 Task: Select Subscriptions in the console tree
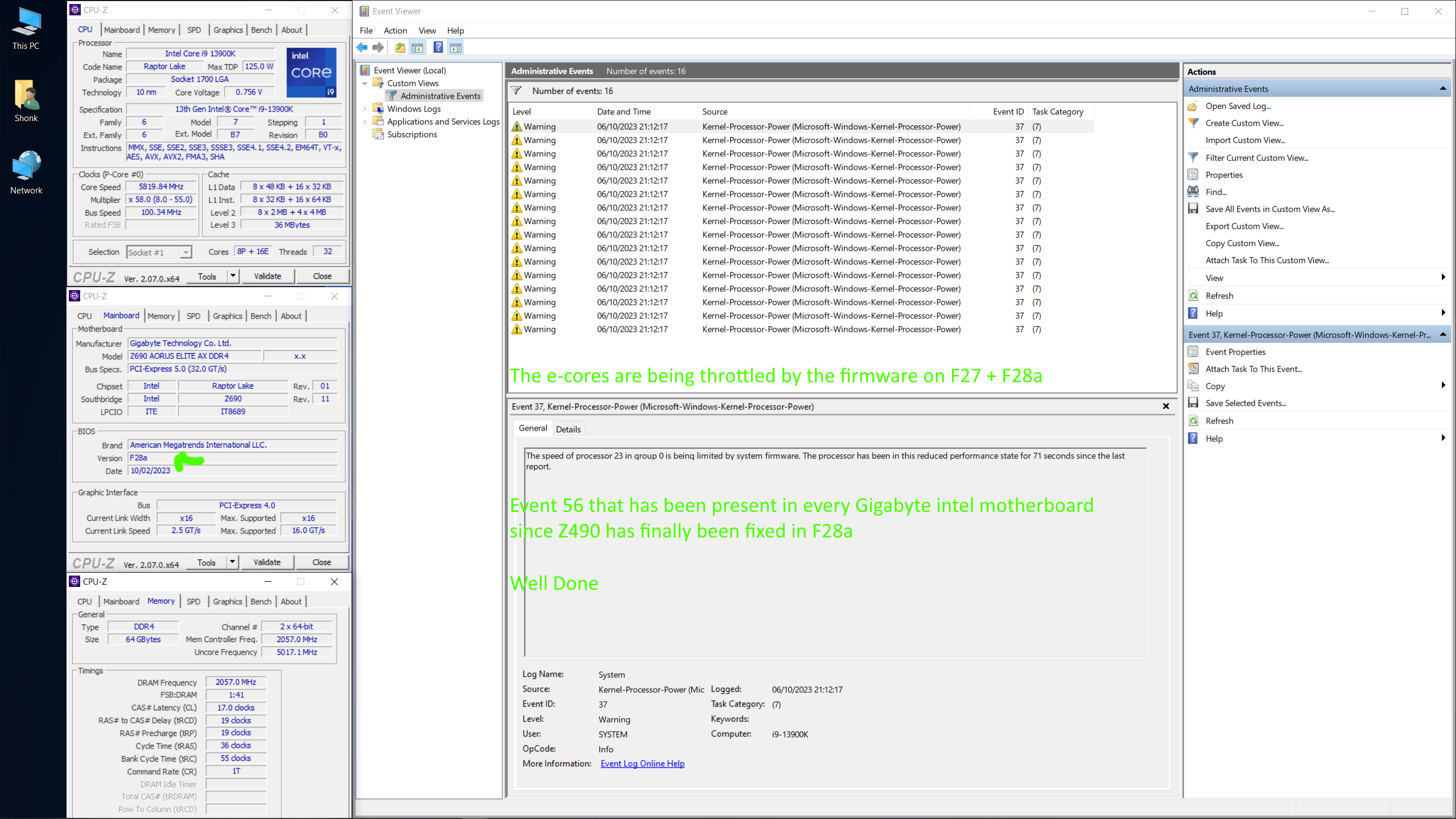pos(412,134)
